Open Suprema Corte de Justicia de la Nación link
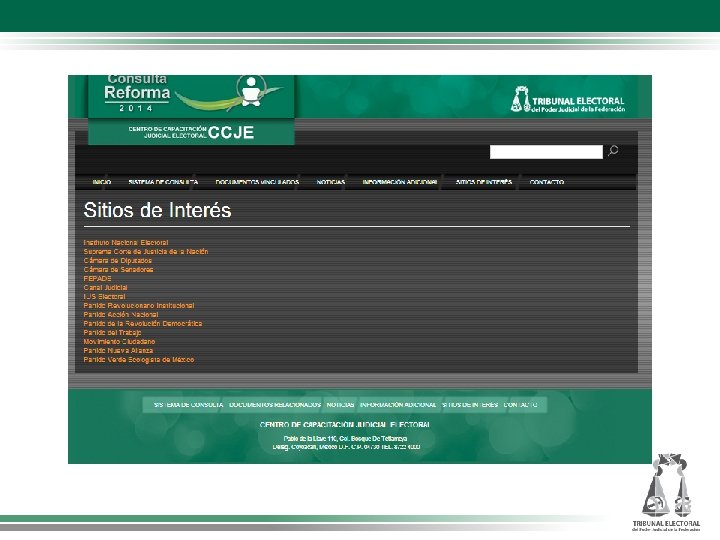The image size is (720, 540). point(146,252)
